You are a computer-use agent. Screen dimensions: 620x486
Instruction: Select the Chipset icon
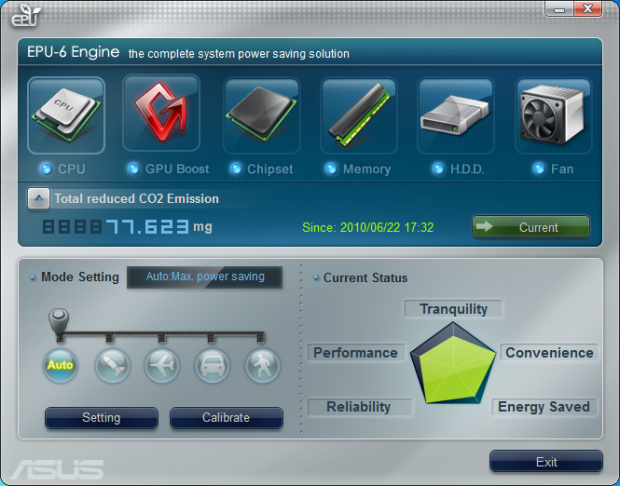(x=262, y=115)
